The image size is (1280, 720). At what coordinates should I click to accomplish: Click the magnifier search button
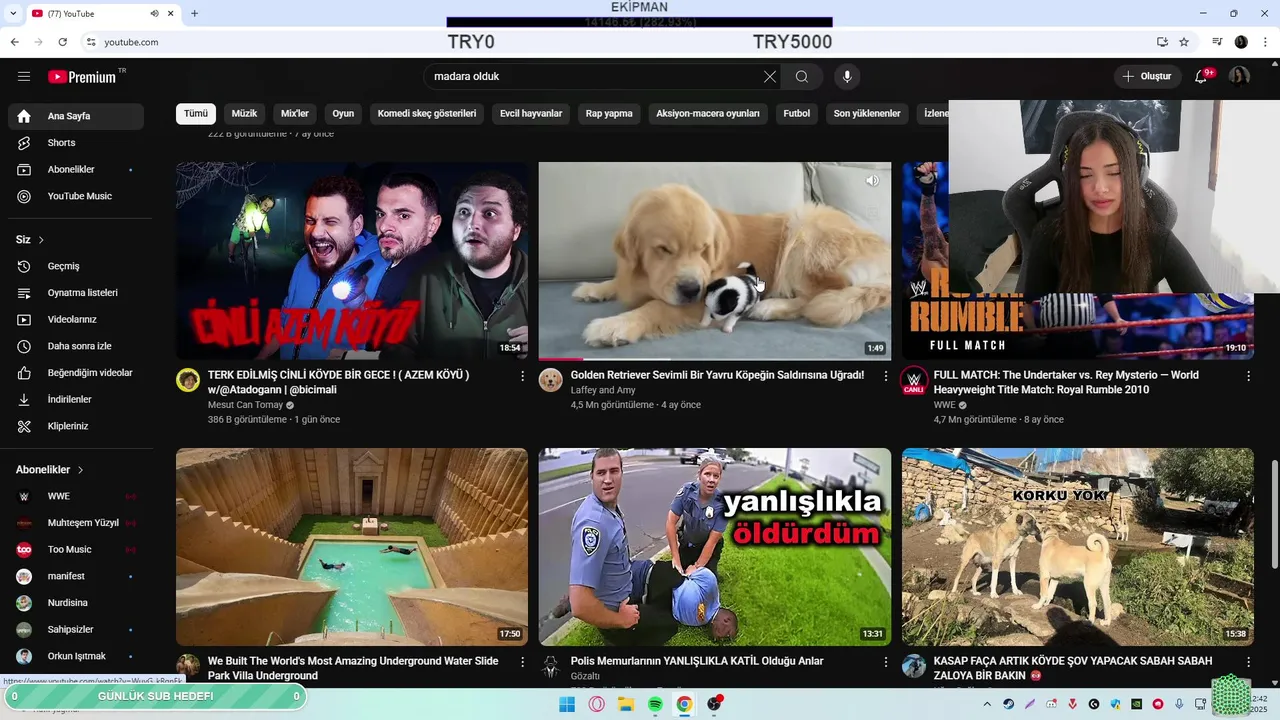(802, 77)
